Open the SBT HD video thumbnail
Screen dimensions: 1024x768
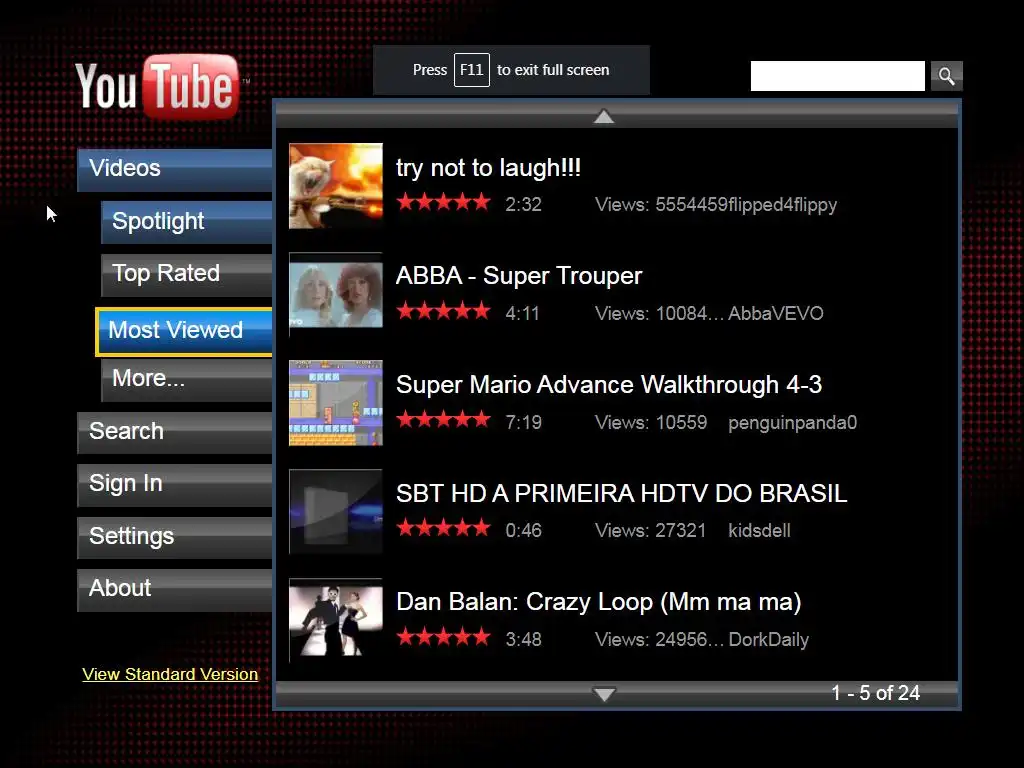pyautogui.click(x=336, y=511)
